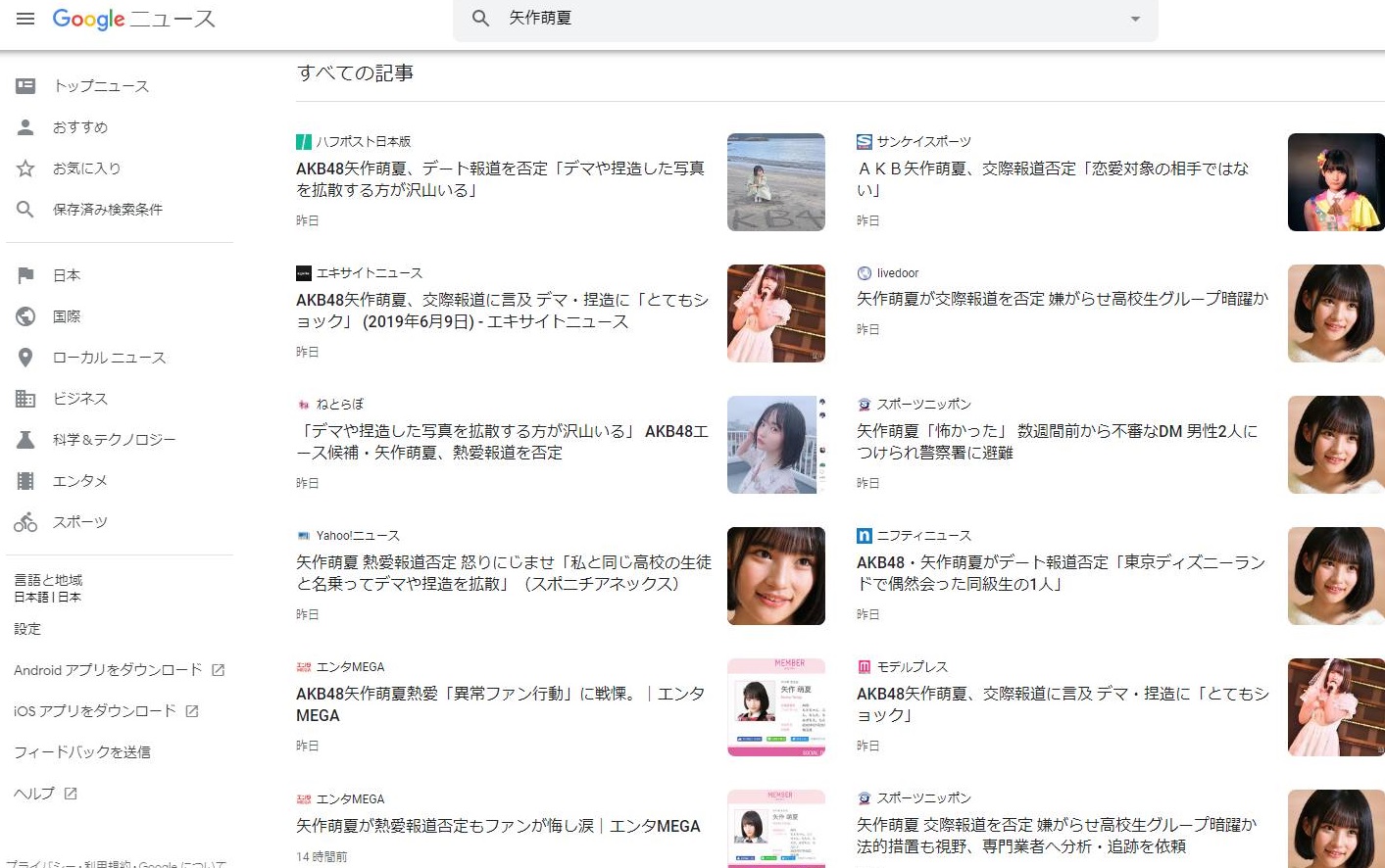Open MEMBER profile thumbnail of 「異常ファン行動」 article
The width and height of the screenshot is (1385, 868).
(x=776, y=707)
